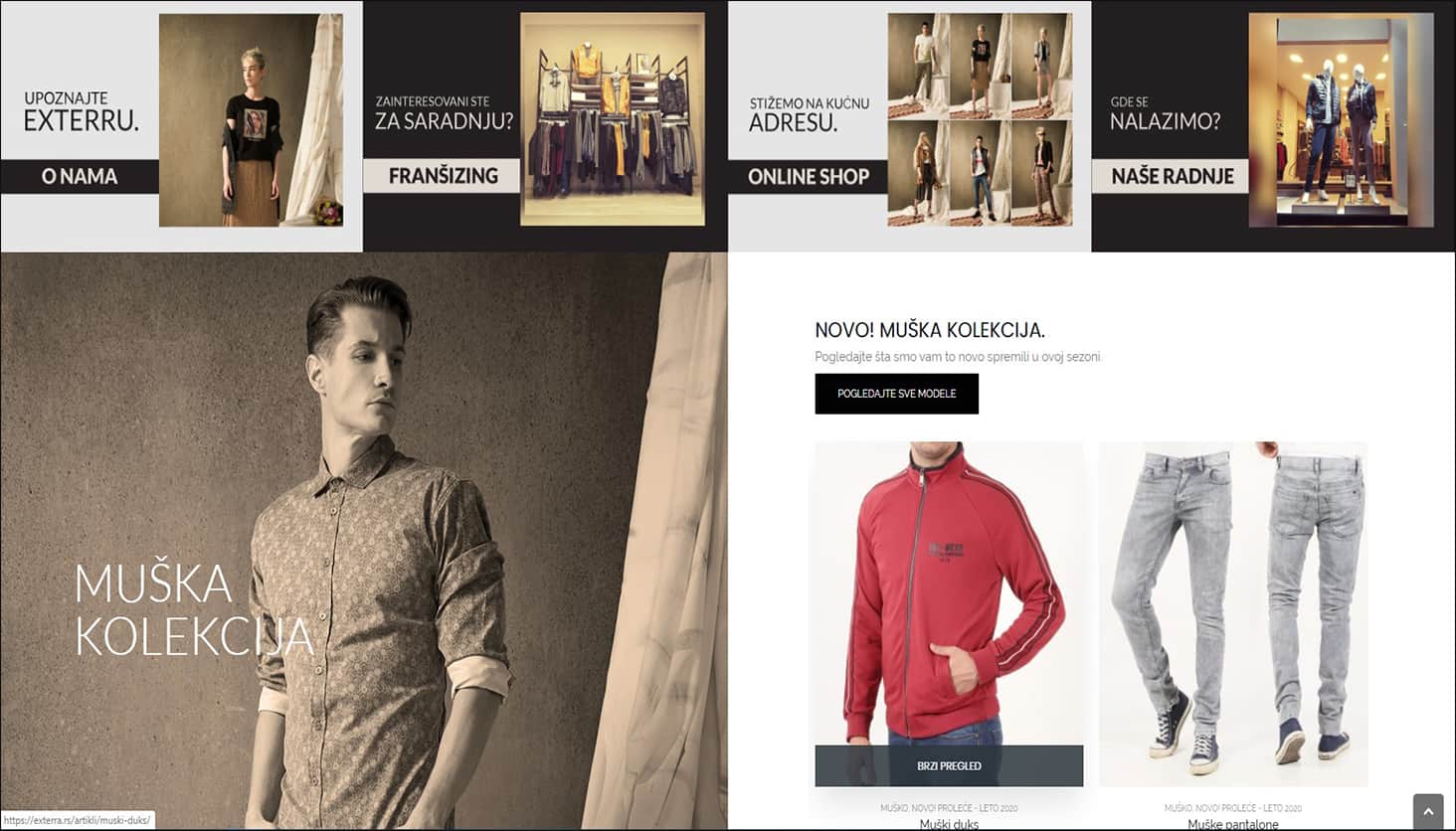Click the UPOZNAJTE EXTERRU heading
The width and height of the screenshot is (1456, 831).
pyautogui.click(x=82, y=112)
